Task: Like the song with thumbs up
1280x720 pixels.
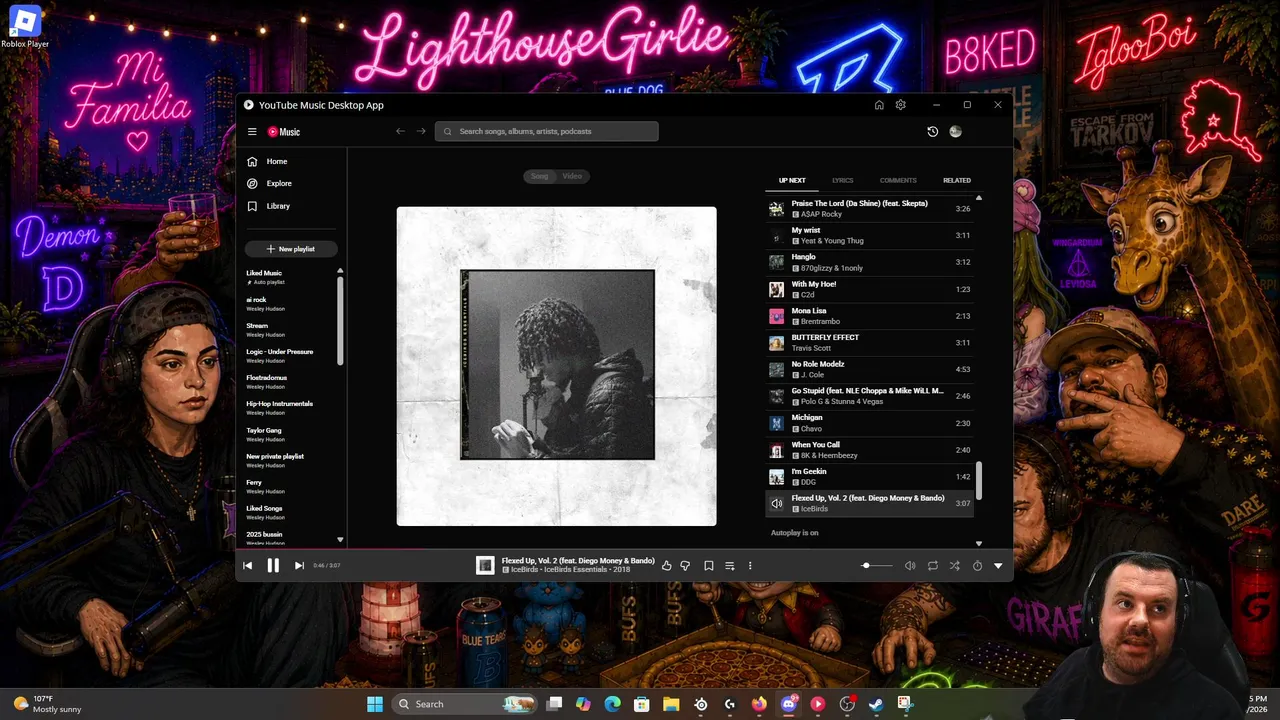Action: tap(667, 566)
